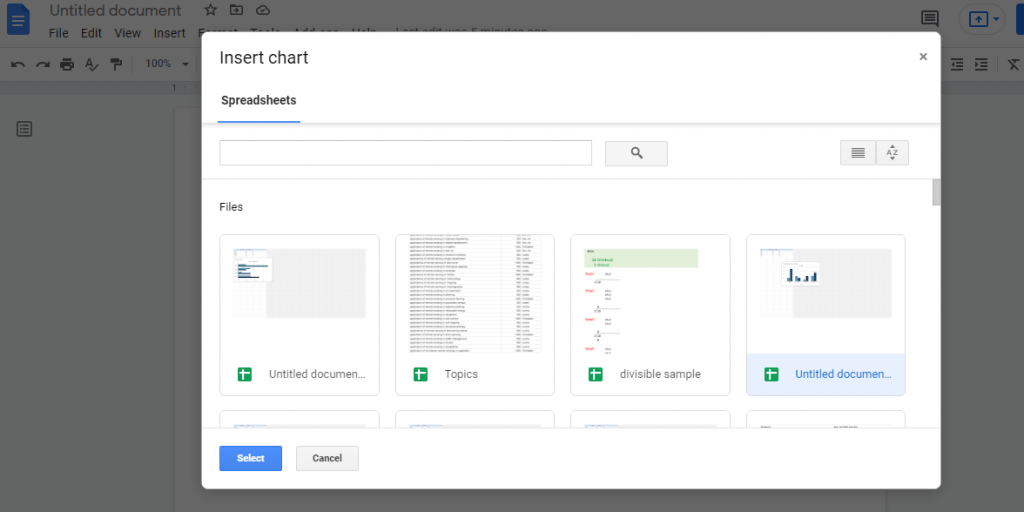1024x512 pixels.
Task: Click the Insert chart dialog title
Action: [264, 57]
